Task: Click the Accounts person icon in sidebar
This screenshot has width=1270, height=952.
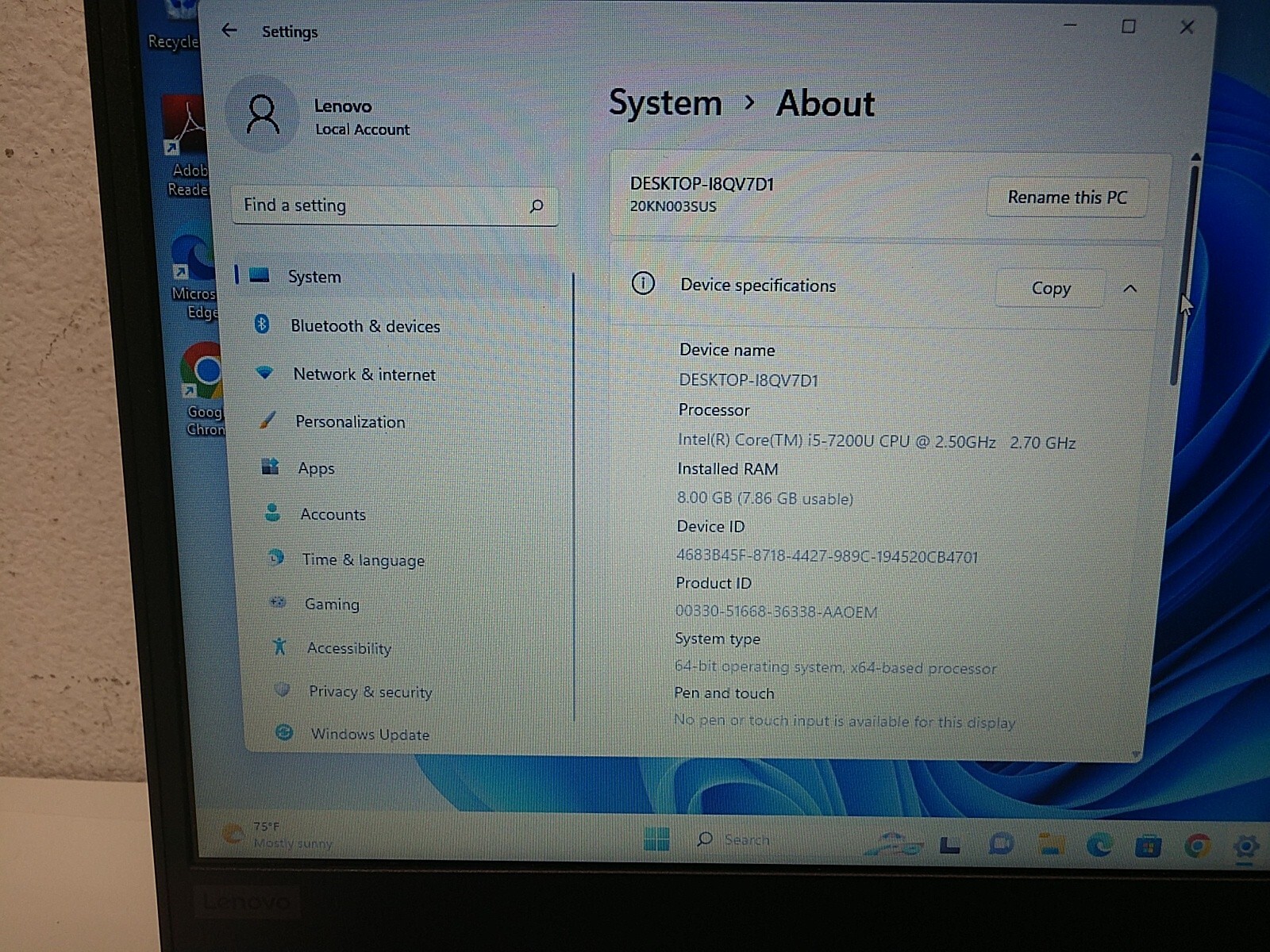Action: pos(272,512)
